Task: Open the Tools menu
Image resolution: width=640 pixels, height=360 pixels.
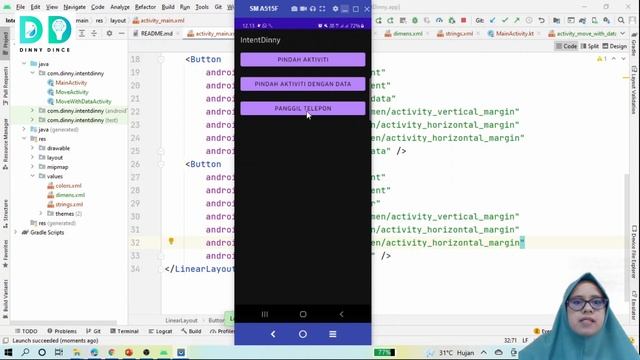Action: tap(202, 7)
